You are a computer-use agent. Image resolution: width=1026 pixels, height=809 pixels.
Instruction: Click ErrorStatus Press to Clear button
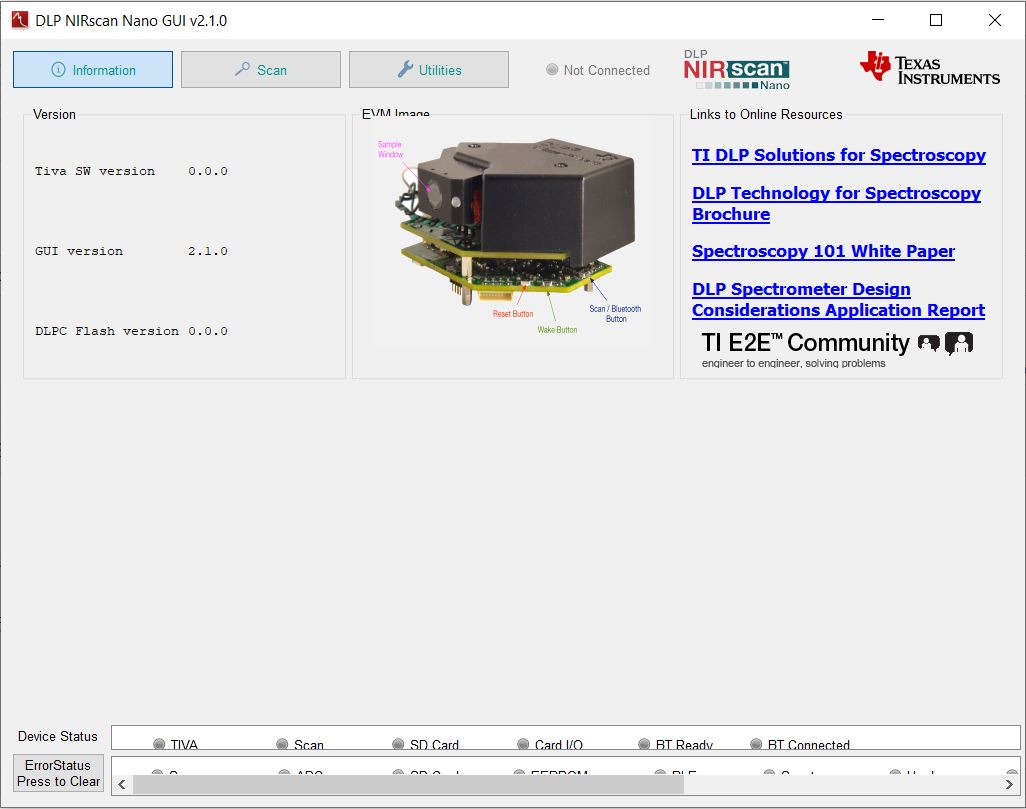tap(58, 773)
